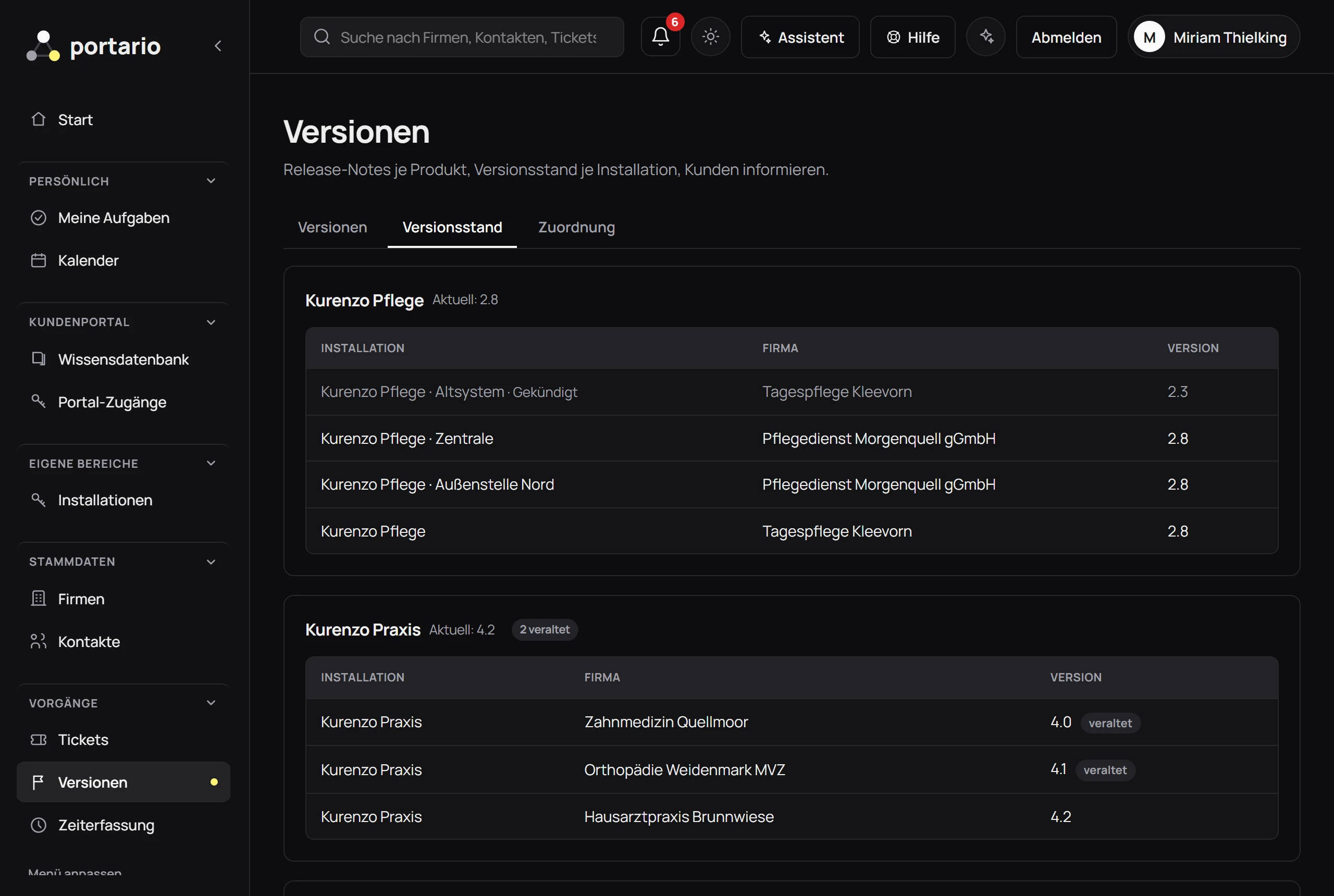The width and height of the screenshot is (1334, 896).
Task: Click the Firmen building icon
Action: 38,598
